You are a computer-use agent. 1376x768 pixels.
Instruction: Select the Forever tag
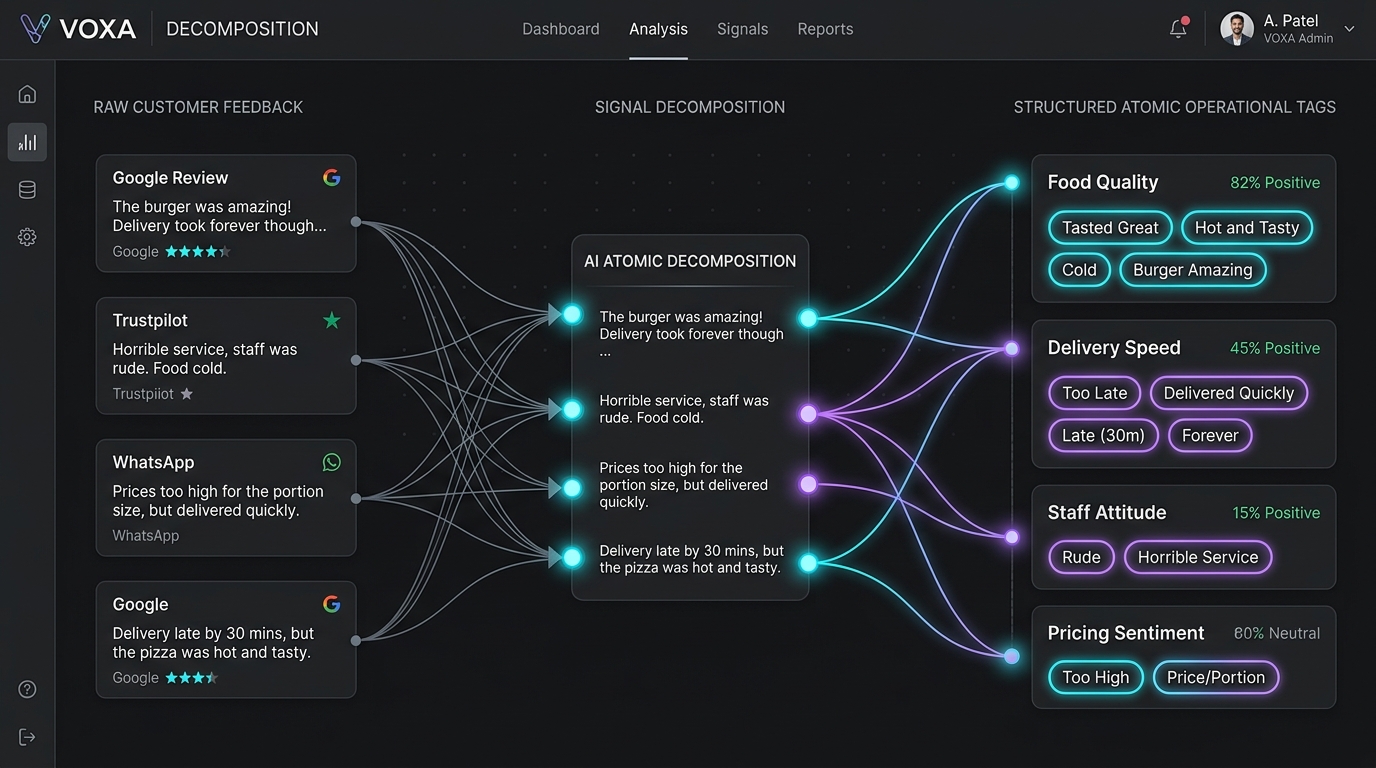tap(1210, 435)
